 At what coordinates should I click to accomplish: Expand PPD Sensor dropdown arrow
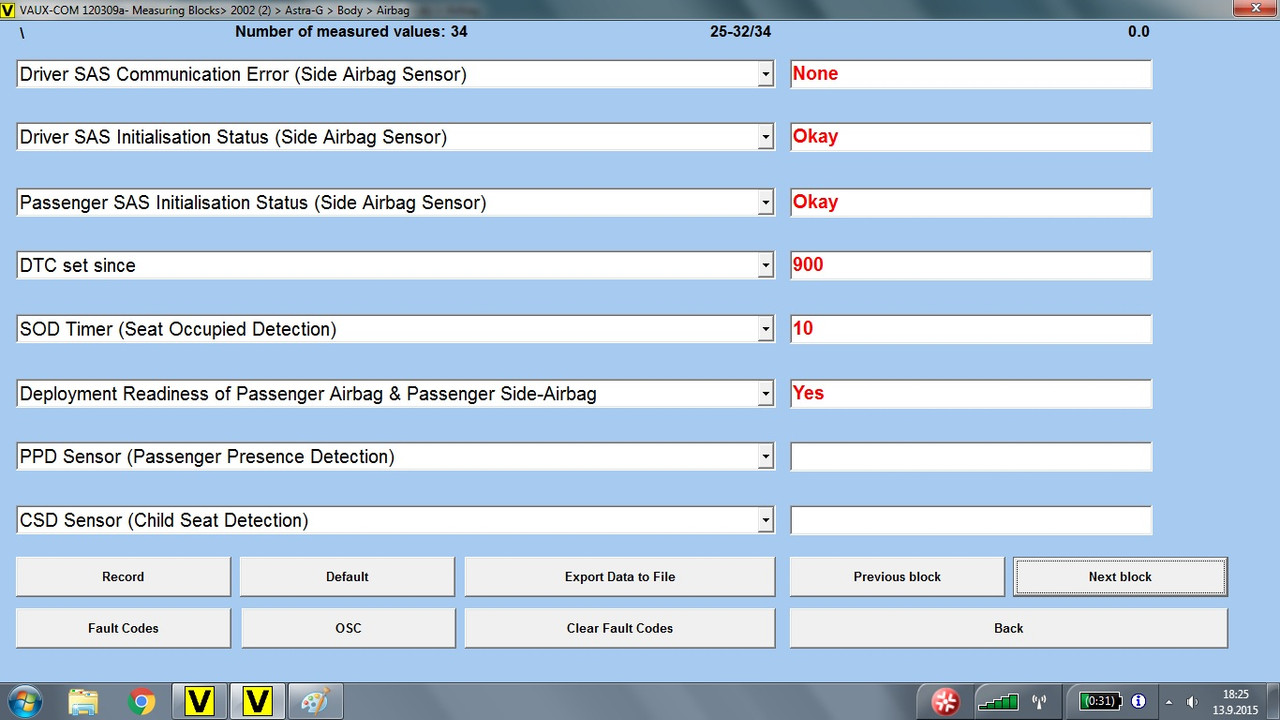(x=765, y=457)
